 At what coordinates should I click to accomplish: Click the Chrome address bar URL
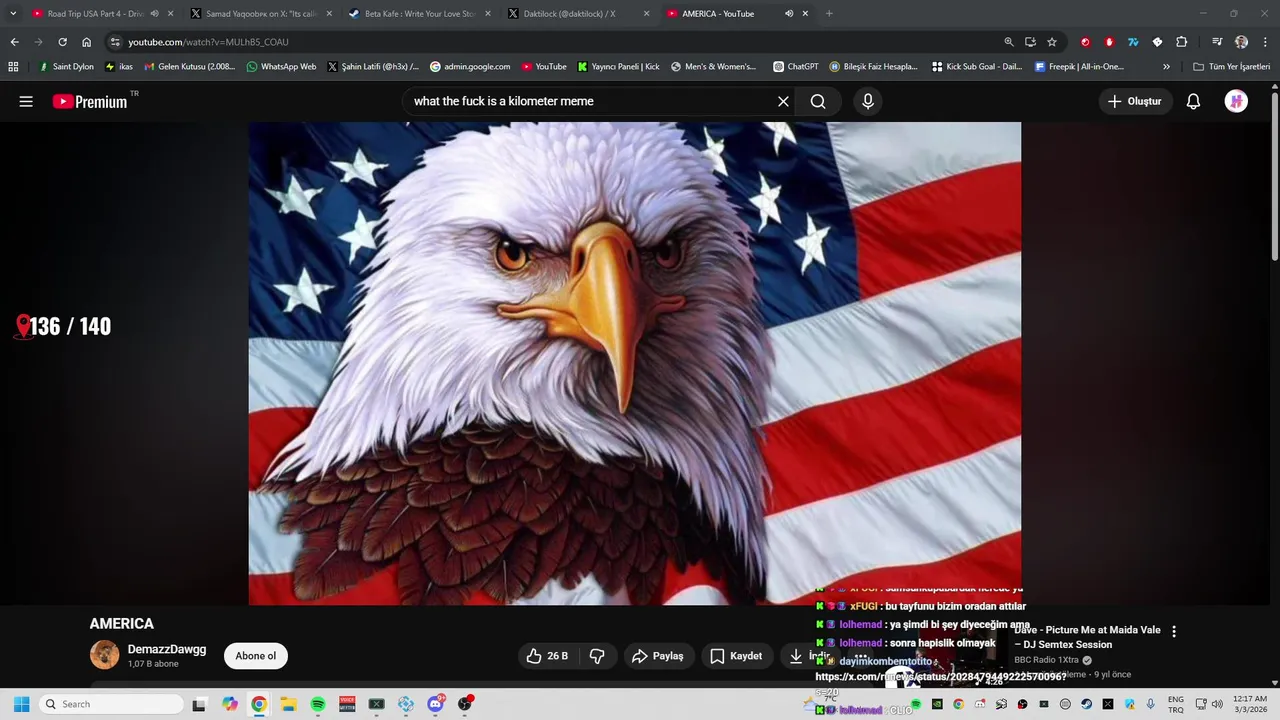pyautogui.click(x=208, y=42)
